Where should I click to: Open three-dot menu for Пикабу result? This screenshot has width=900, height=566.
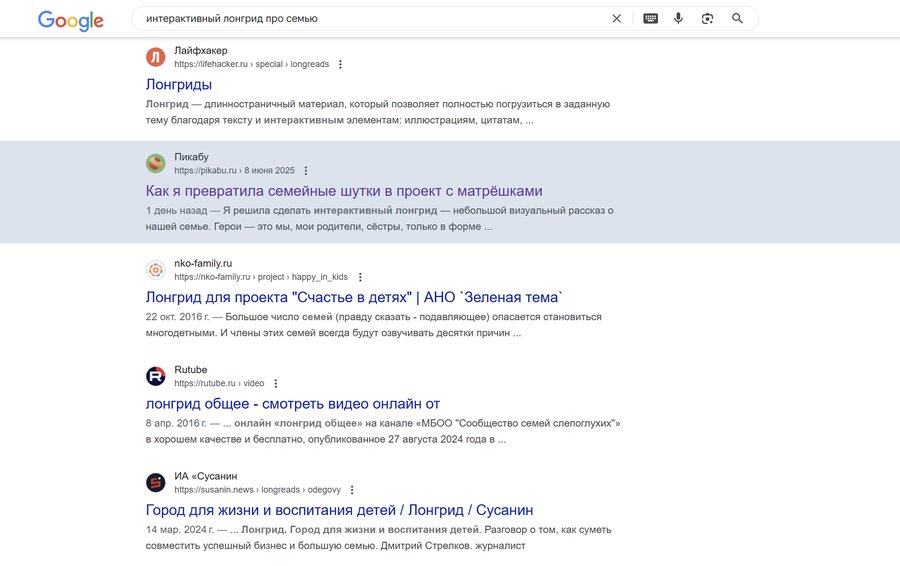[306, 171]
